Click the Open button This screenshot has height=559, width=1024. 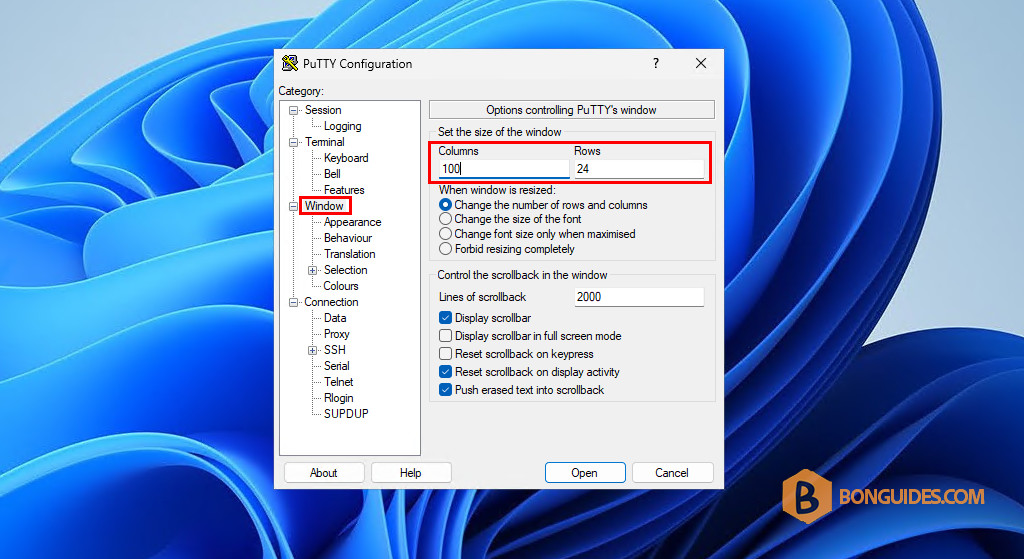pos(584,473)
